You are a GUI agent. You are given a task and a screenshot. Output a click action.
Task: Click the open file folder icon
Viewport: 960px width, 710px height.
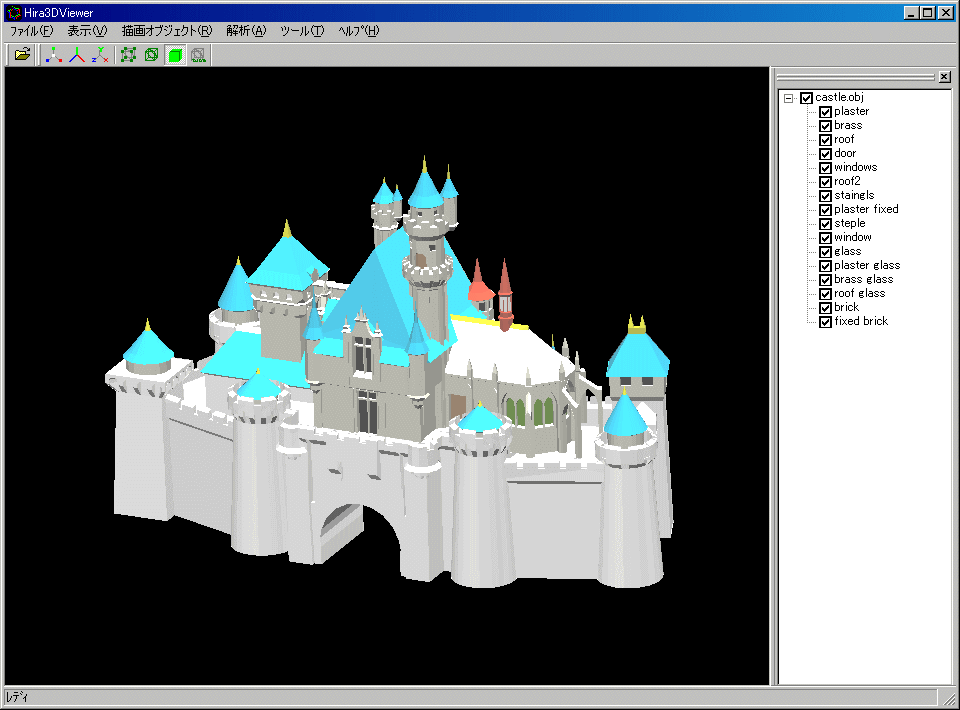coord(22,55)
